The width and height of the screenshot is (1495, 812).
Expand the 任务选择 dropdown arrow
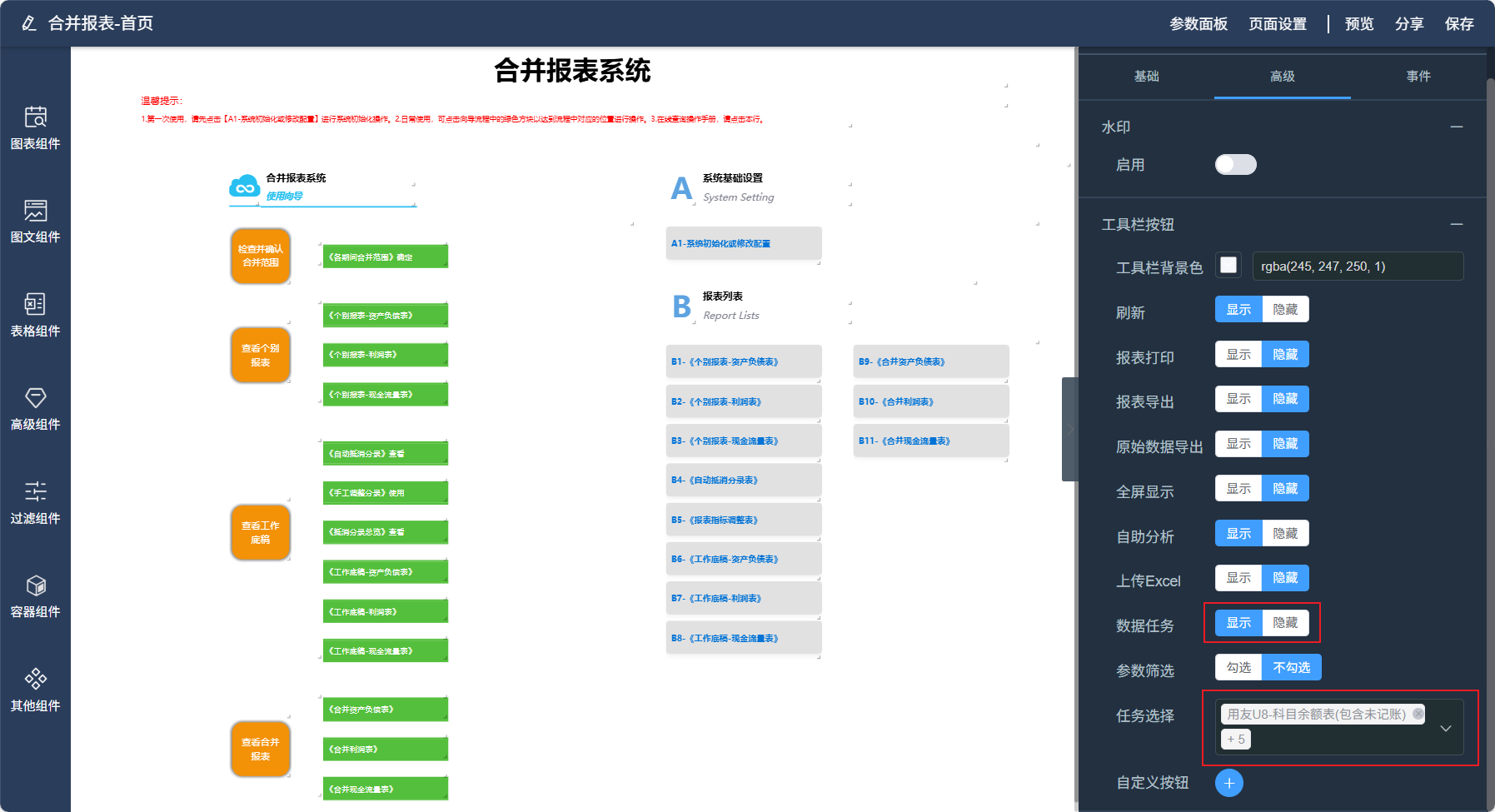[1446, 728]
